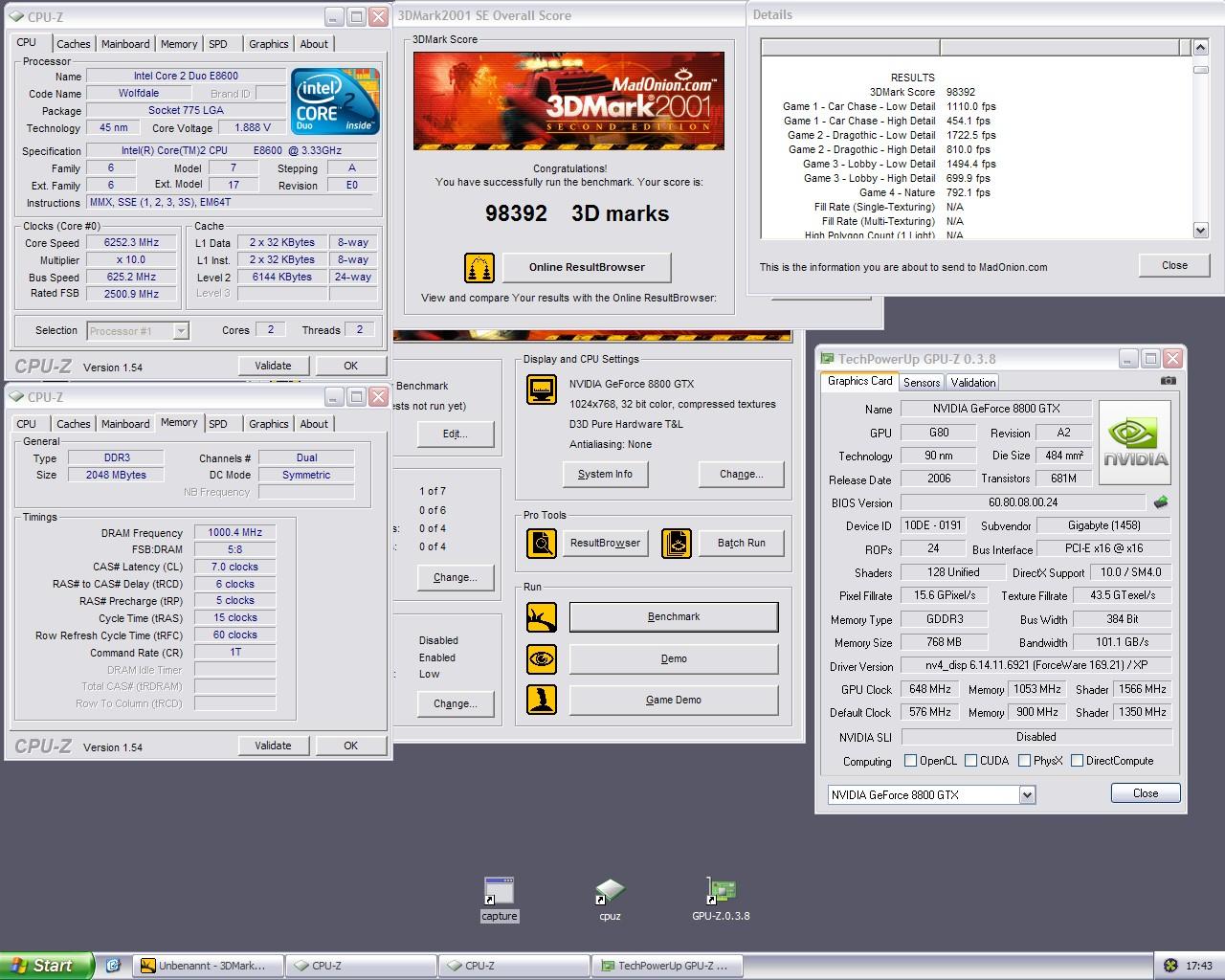Click the monitor icon in Display settings
This screenshot has width=1225, height=980.
point(542,390)
